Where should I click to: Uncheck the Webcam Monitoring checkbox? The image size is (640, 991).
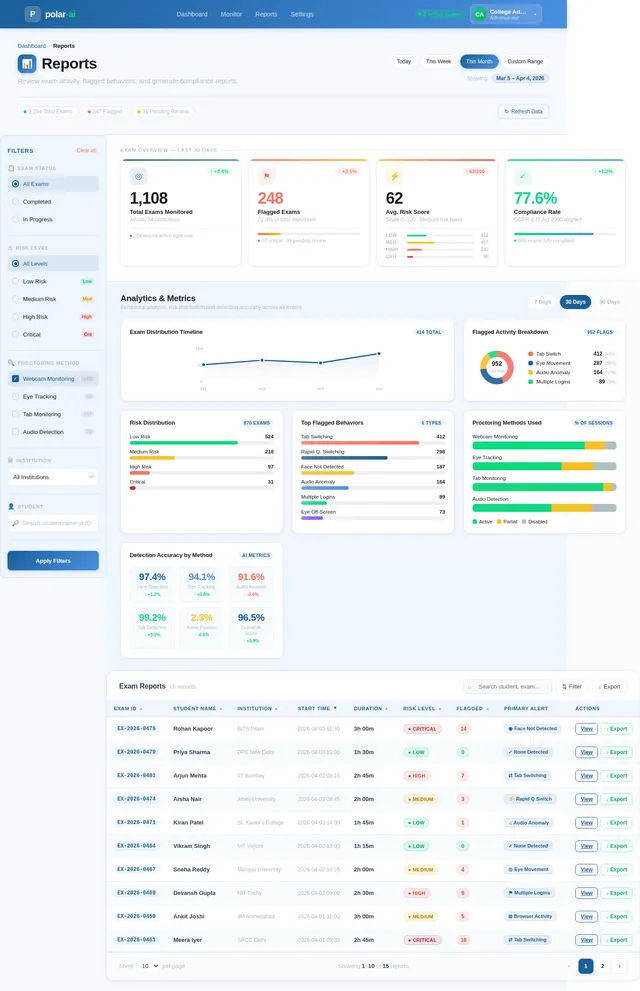click(x=16, y=379)
